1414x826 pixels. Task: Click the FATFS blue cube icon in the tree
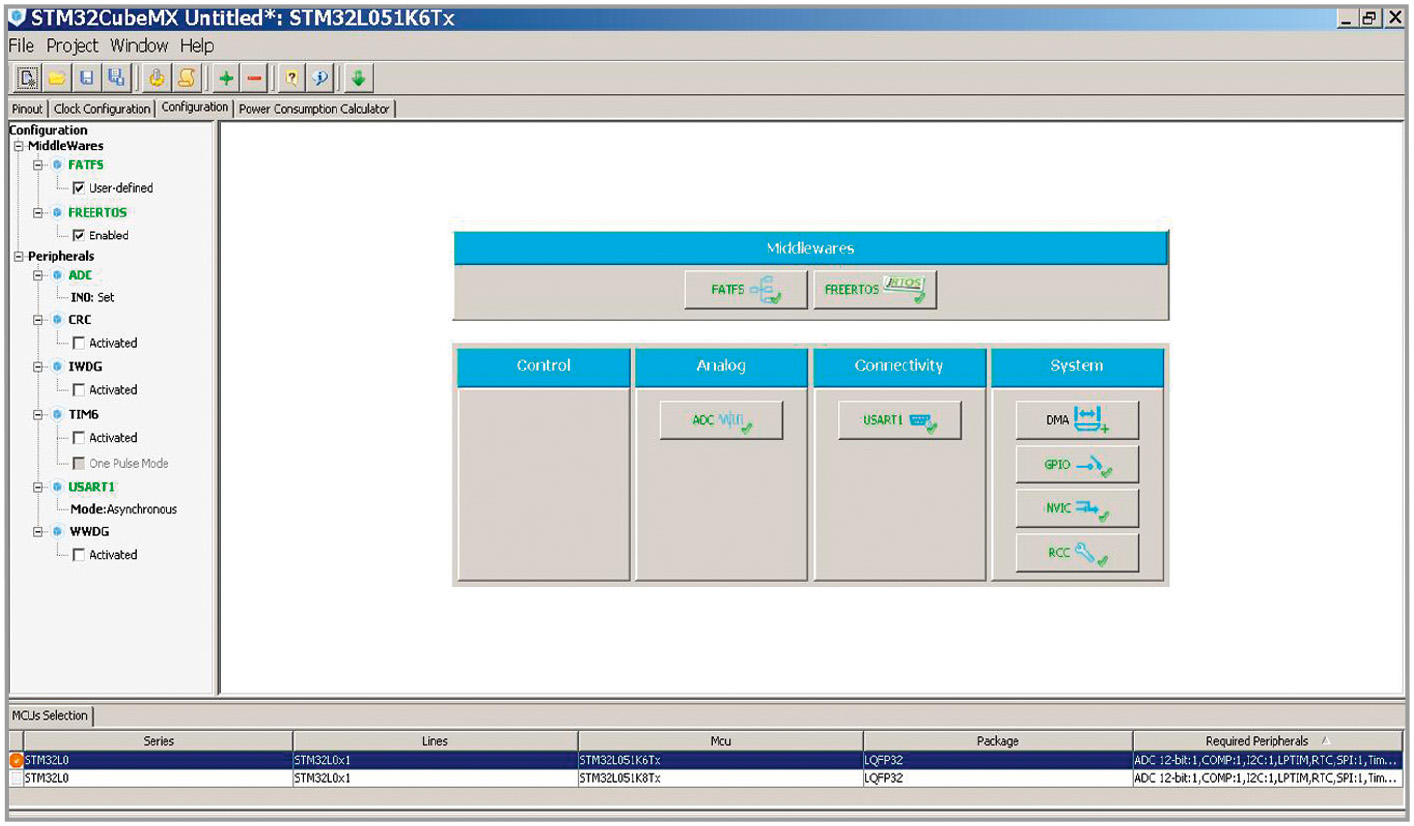pyautogui.click(x=57, y=165)
